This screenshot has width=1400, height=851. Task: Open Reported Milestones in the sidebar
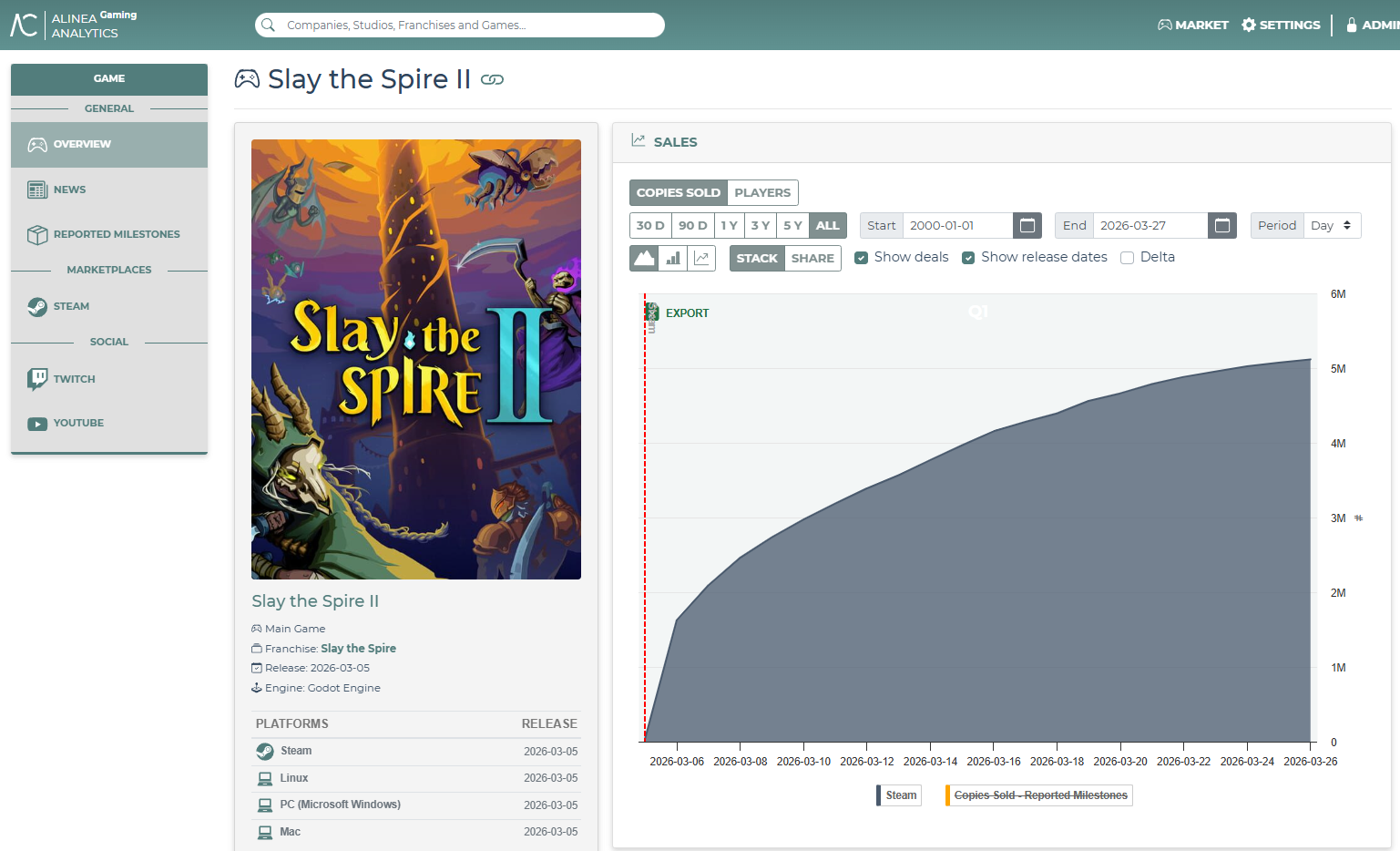pyautogui.click(x=109, y=234)
